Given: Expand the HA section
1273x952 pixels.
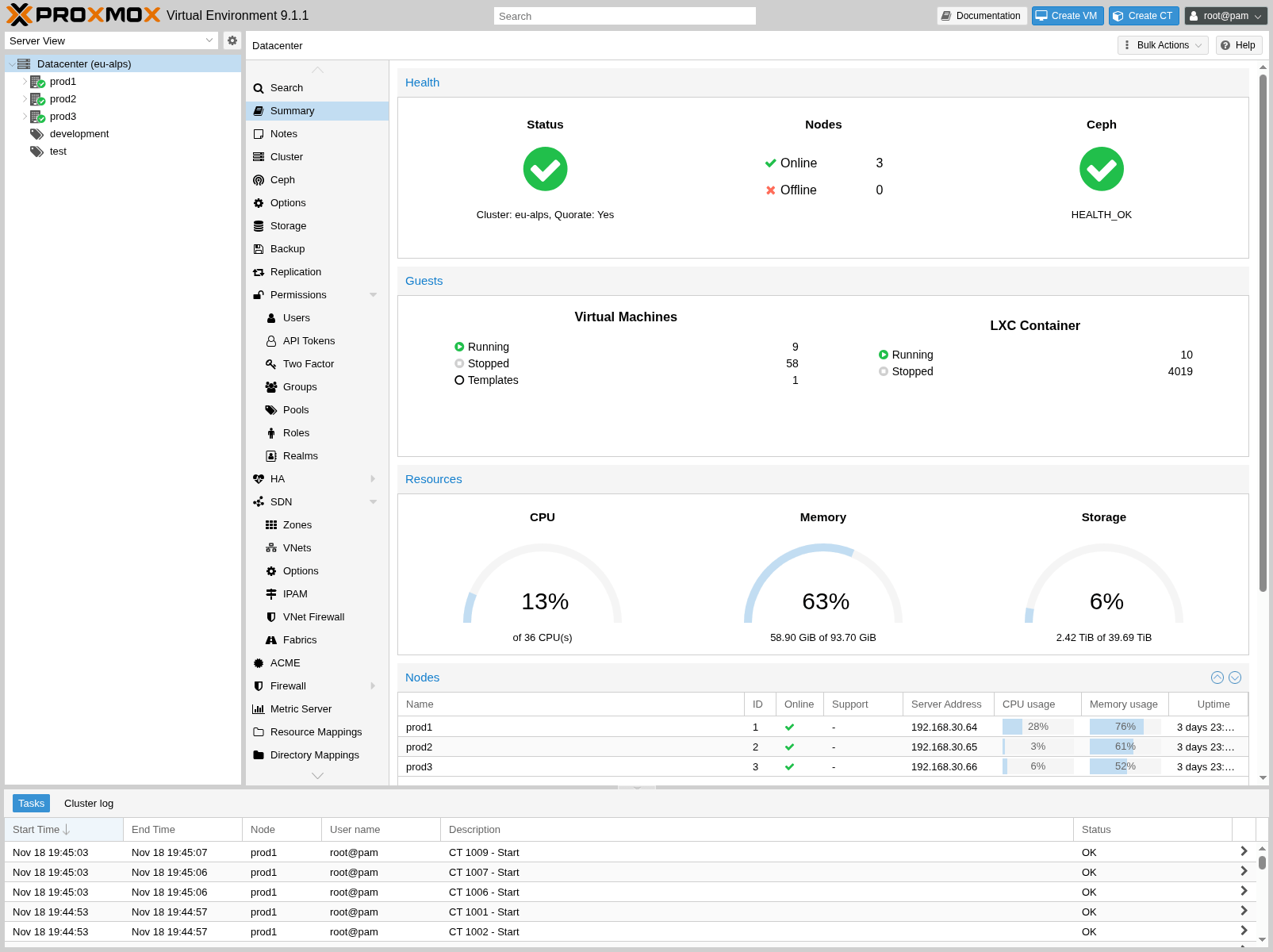Looking at the screenshot, I should (x=372, y=478).
